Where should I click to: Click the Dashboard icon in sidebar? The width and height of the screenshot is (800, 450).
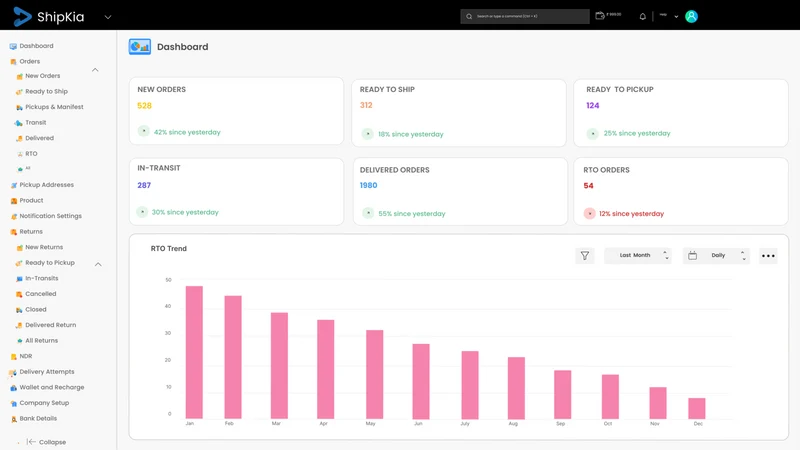click(13, 46)
